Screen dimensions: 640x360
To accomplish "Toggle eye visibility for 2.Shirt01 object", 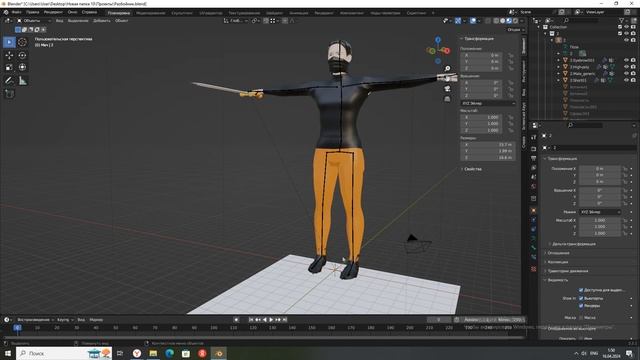I will click(627, 80).
